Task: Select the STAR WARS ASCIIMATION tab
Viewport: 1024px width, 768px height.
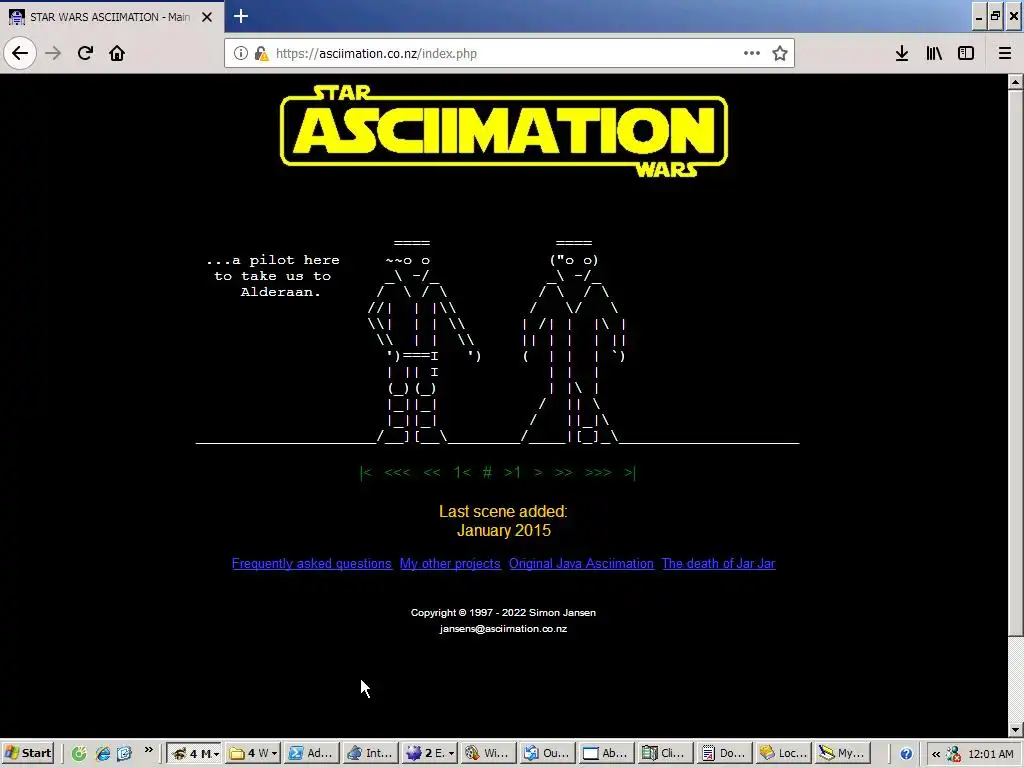Action: (x=112, y=17)
